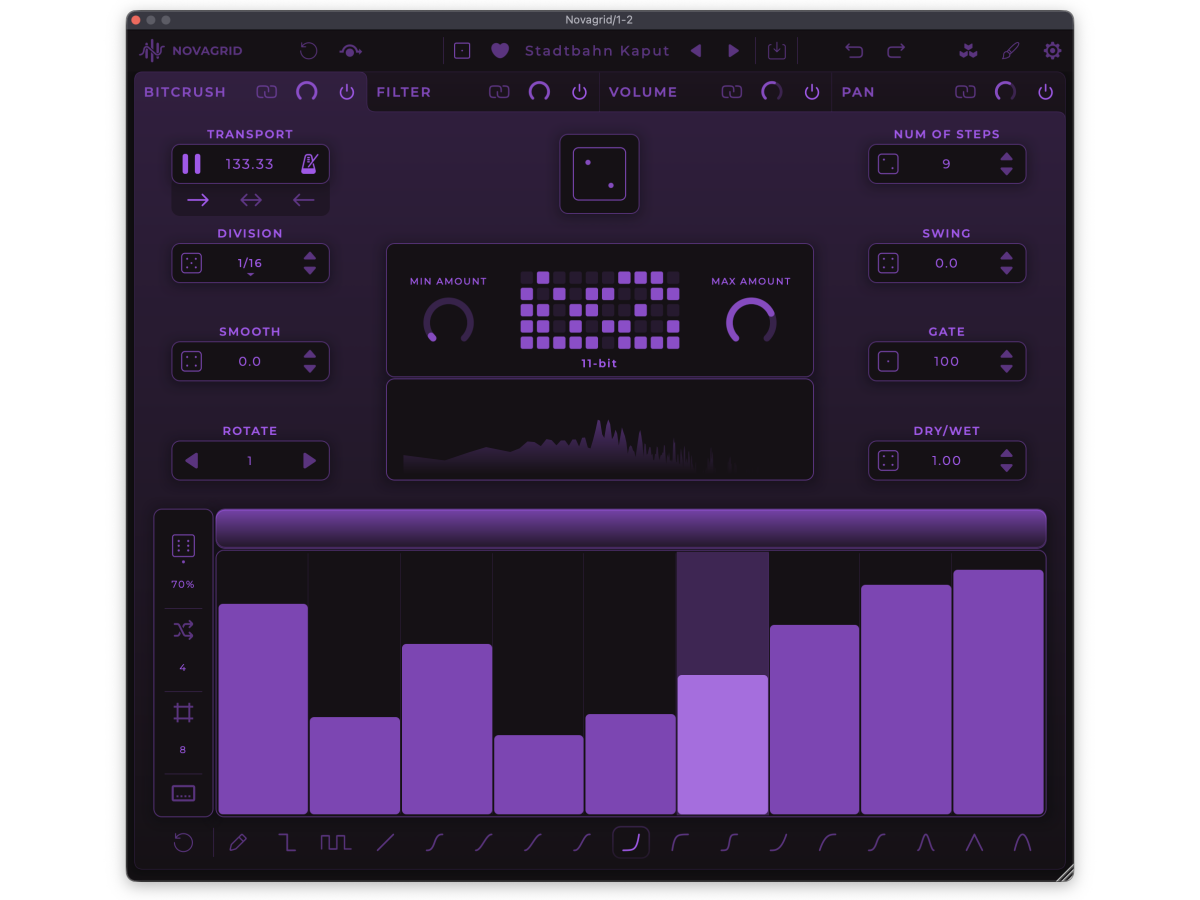
Task: Open the Division 1/16 dropdown
Action: [250, 264]
